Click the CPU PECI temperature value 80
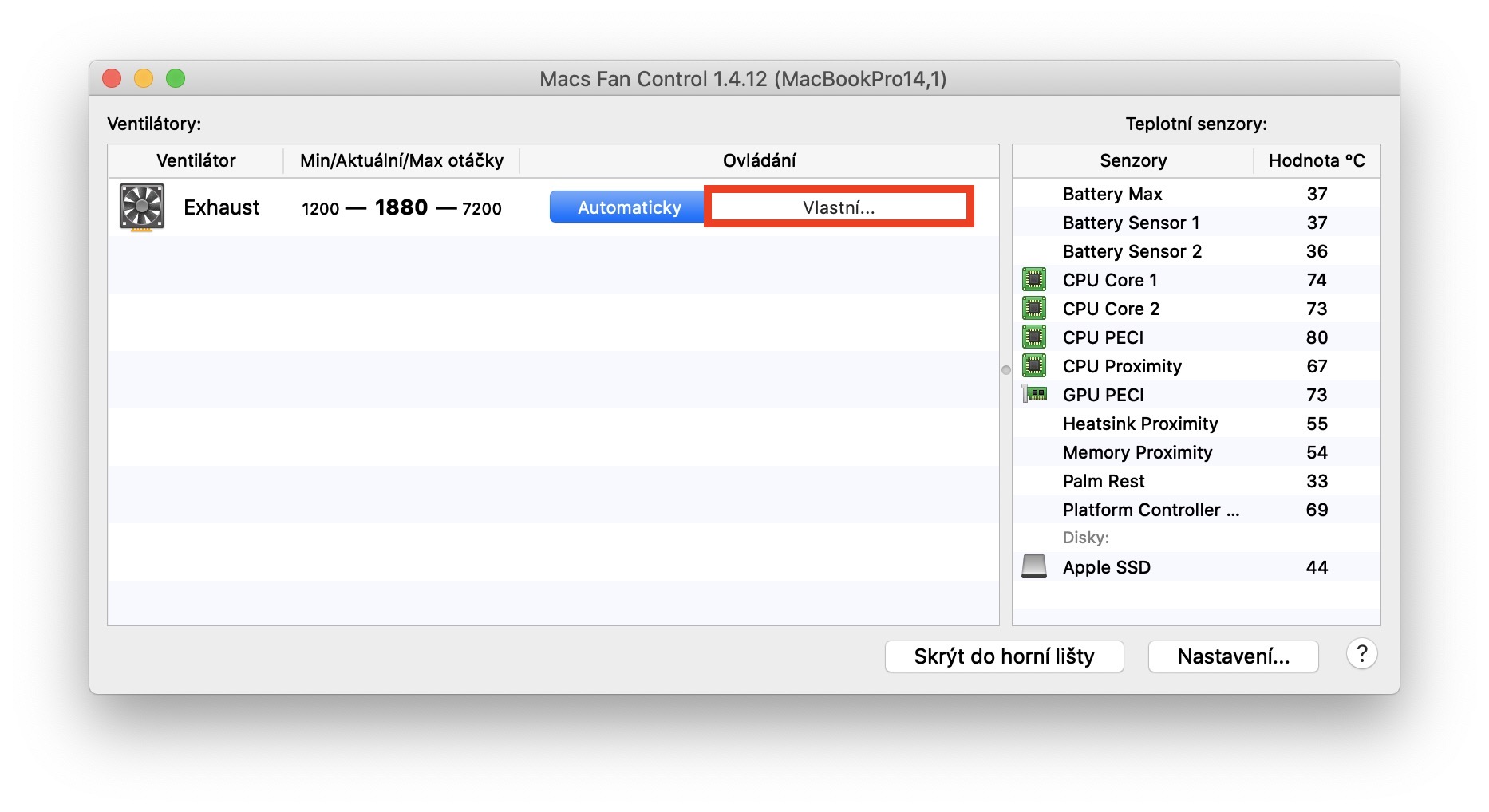The height and width of the screenshot is (812, 1489). (1317, 337)
